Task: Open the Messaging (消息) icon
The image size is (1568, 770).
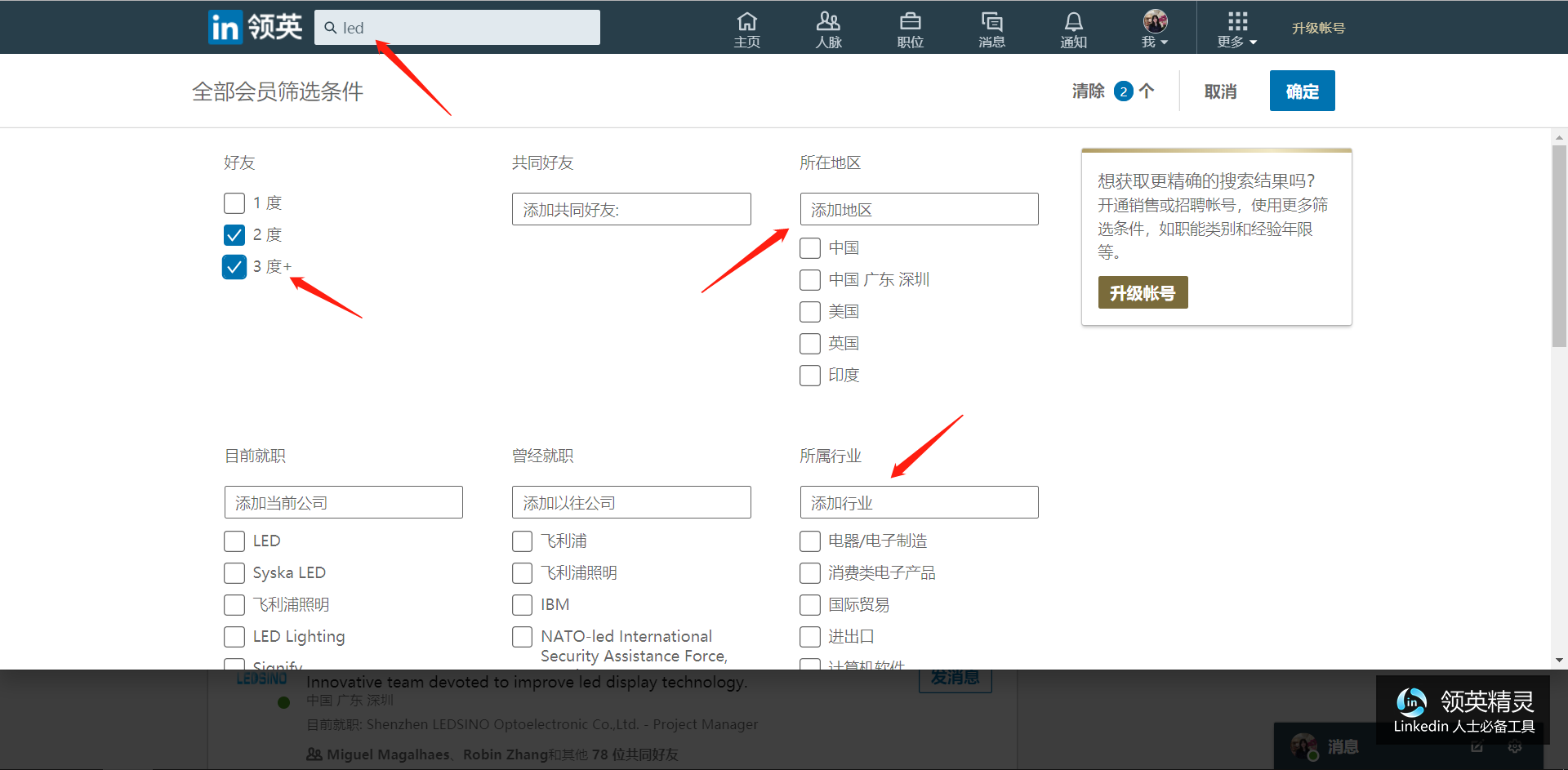Action: pyautogui.click(x=991, y=21)
